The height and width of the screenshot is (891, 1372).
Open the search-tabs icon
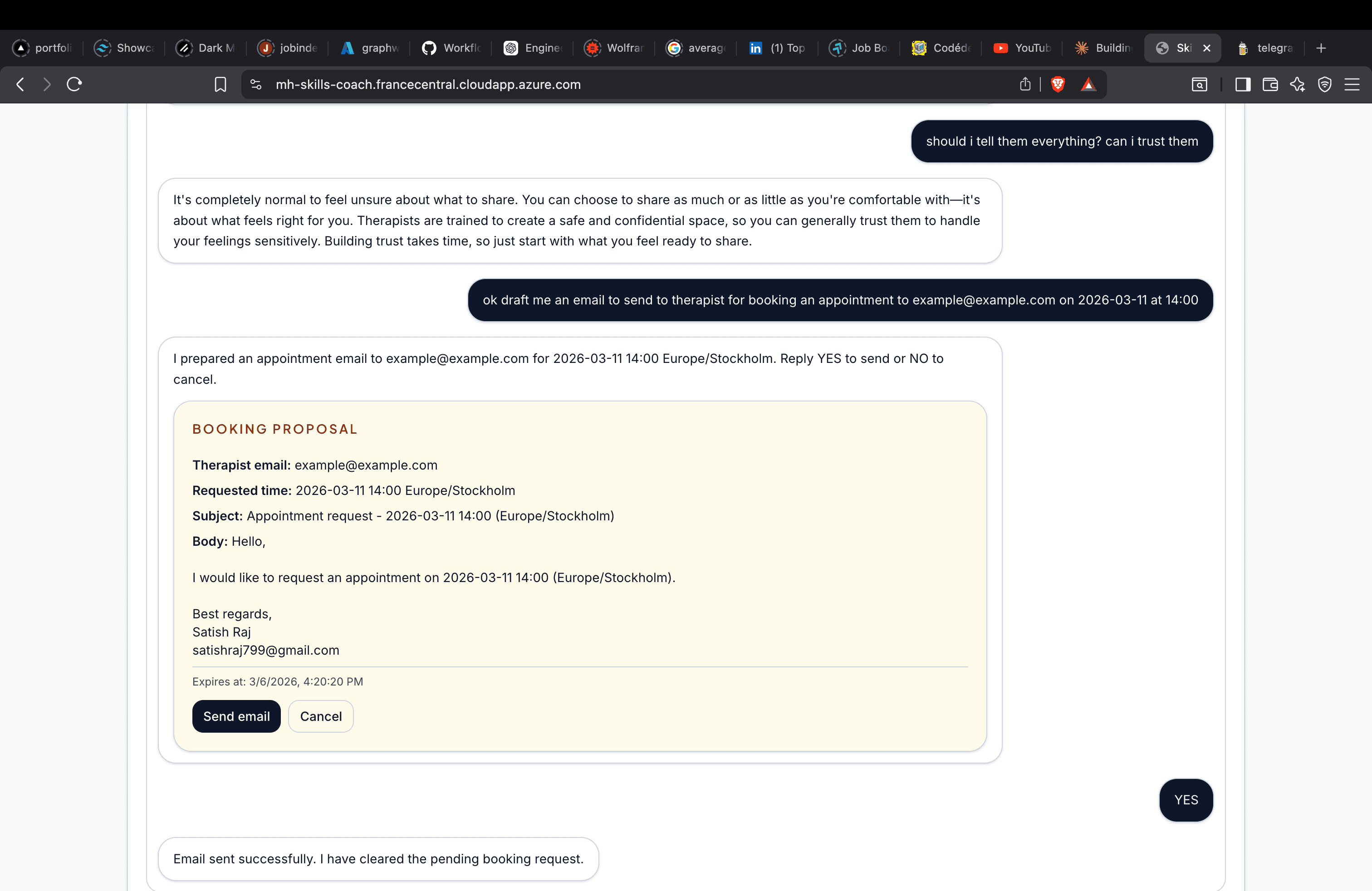point(1199,84)
